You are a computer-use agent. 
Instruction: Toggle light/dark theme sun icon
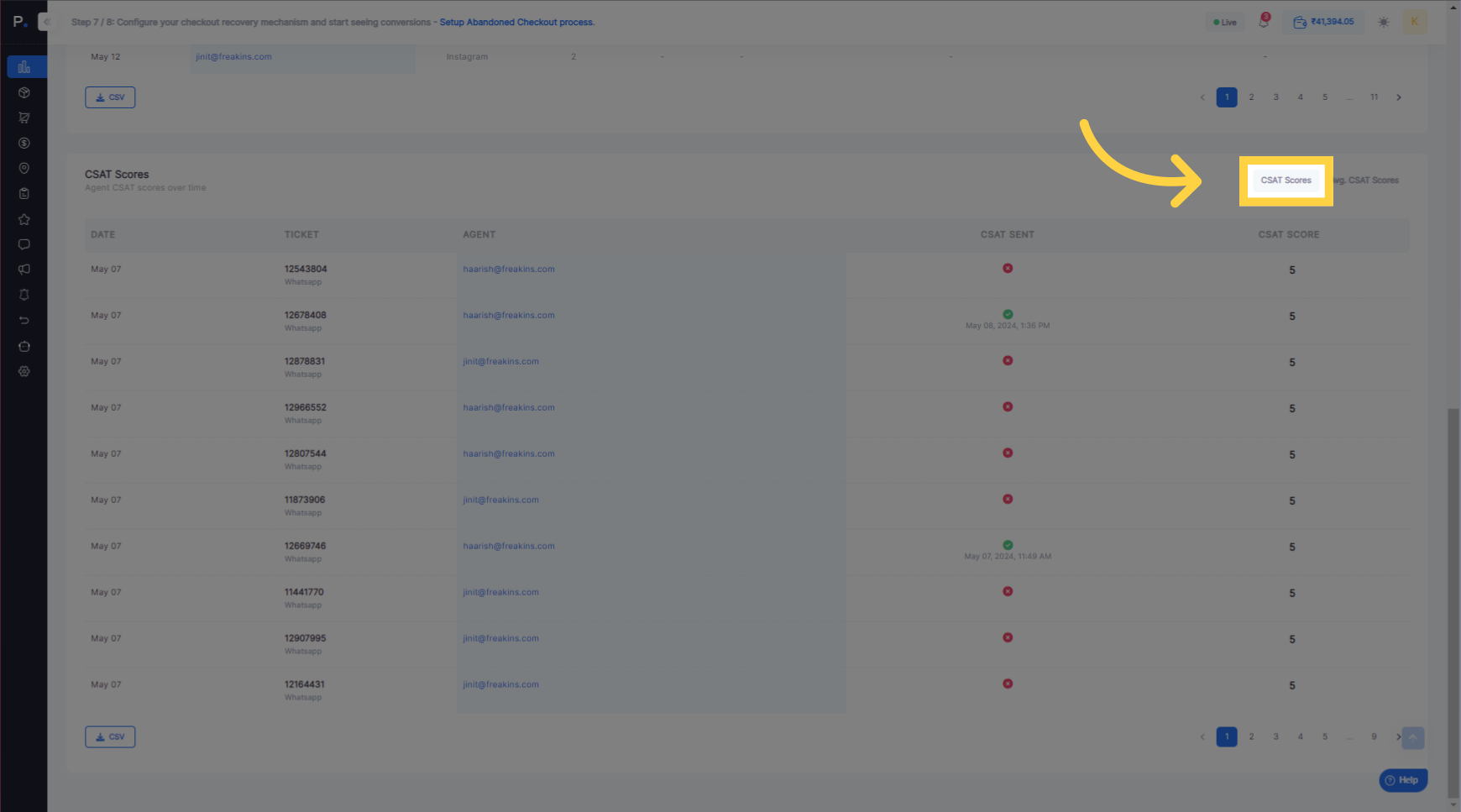click(x=1383, y=22)
